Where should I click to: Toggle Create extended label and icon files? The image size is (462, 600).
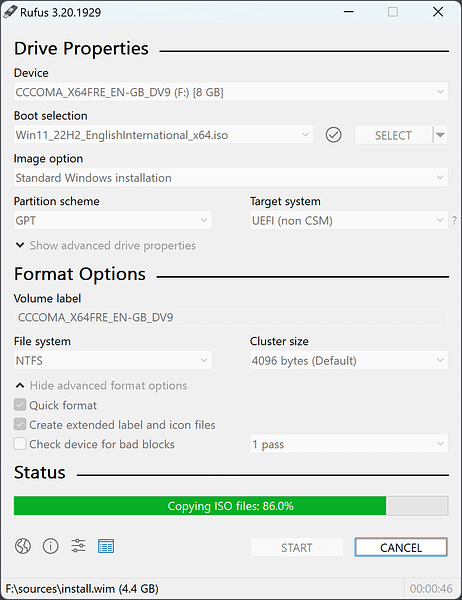point(20,424)
